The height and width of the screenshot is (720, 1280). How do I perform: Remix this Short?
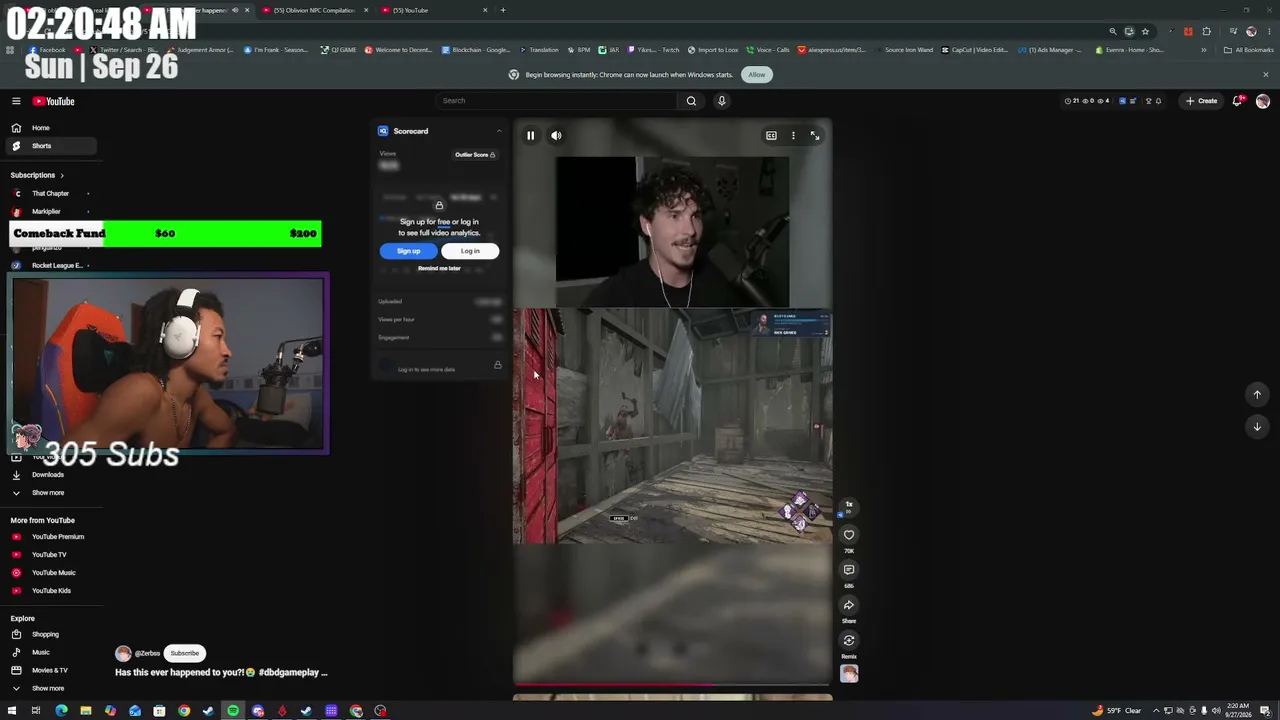click(x=849, y=641)
